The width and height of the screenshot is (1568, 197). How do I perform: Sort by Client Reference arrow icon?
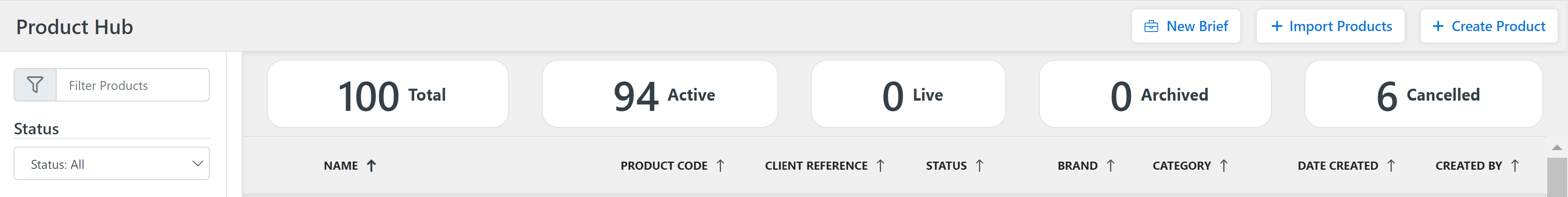click(x=880, y=165)
